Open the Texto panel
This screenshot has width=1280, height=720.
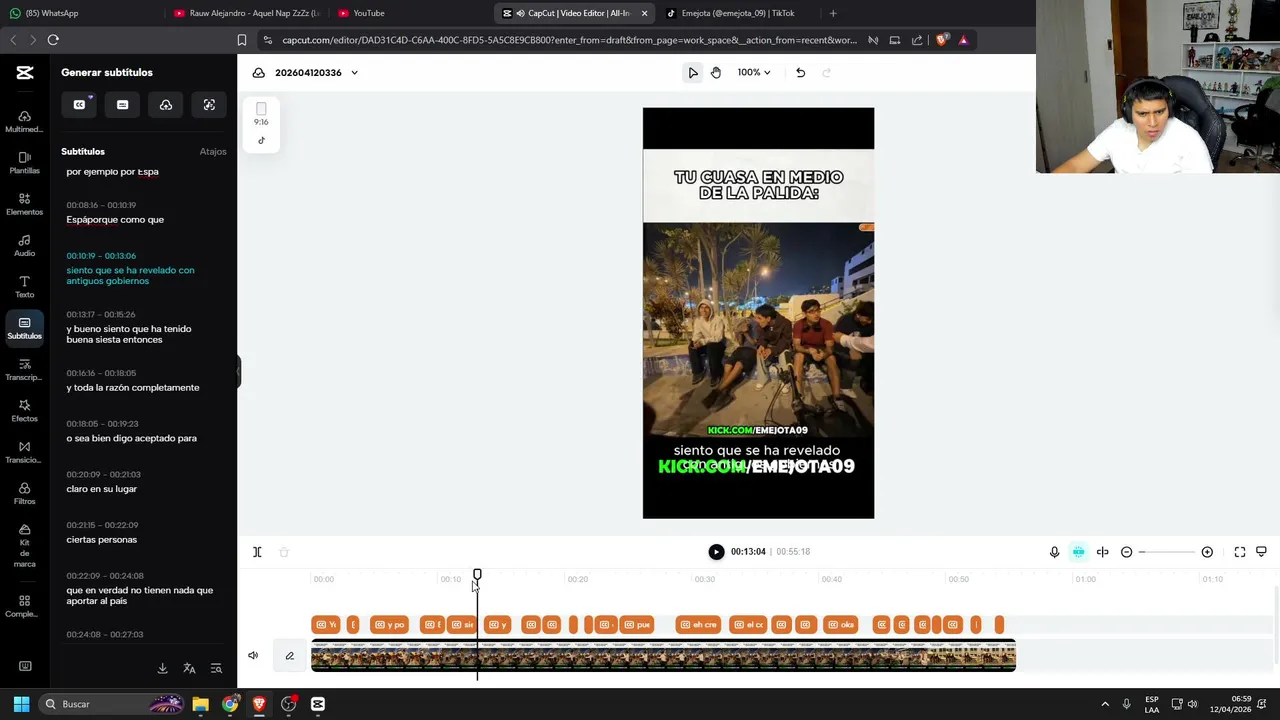(x=24, y=287)
